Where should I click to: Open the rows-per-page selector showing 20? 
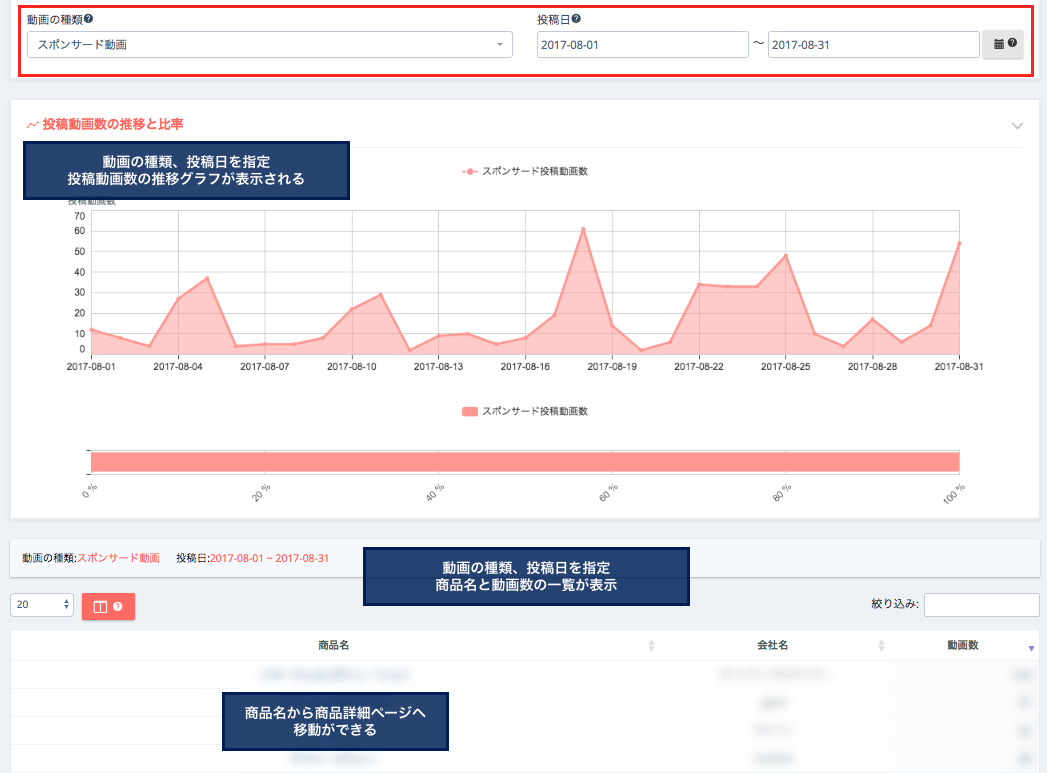click(x=42, y=605)
